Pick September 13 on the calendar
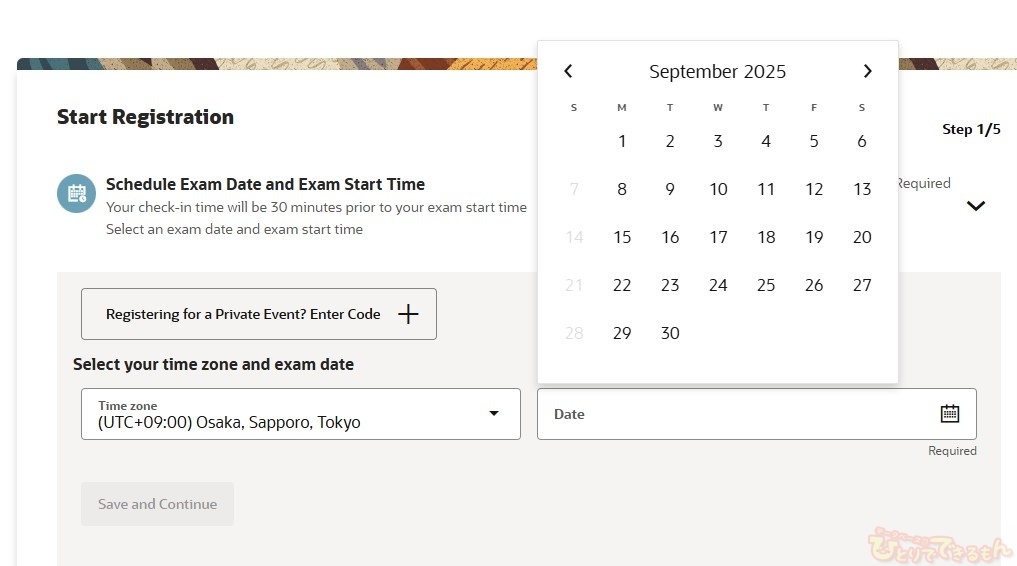The image size is (1017, 566). (862, 189)
